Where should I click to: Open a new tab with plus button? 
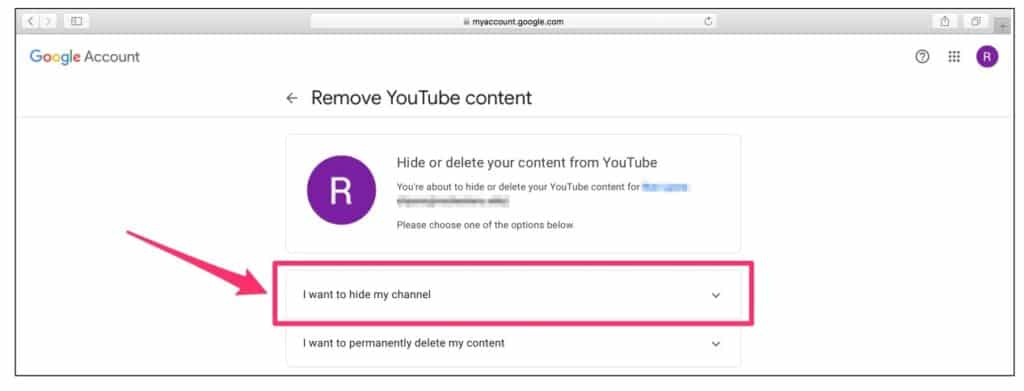point(1002,25)
